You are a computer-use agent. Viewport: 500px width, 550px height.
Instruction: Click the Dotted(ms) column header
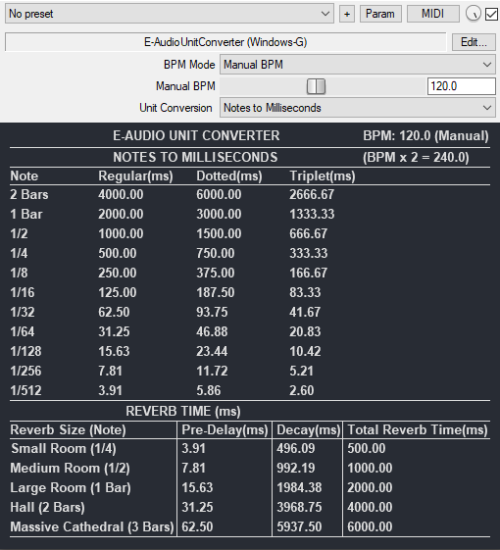pyautogui.click(x=229, y=176)
